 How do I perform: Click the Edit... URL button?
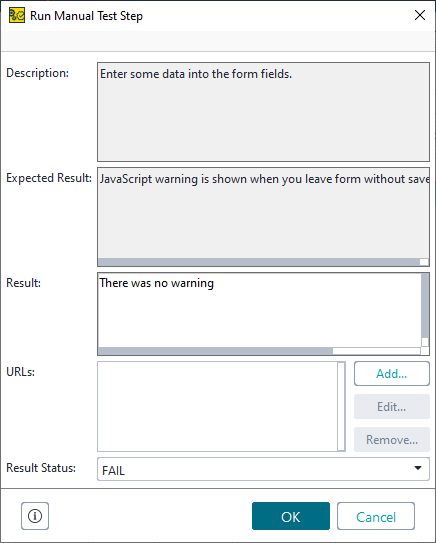click(392, 407)
